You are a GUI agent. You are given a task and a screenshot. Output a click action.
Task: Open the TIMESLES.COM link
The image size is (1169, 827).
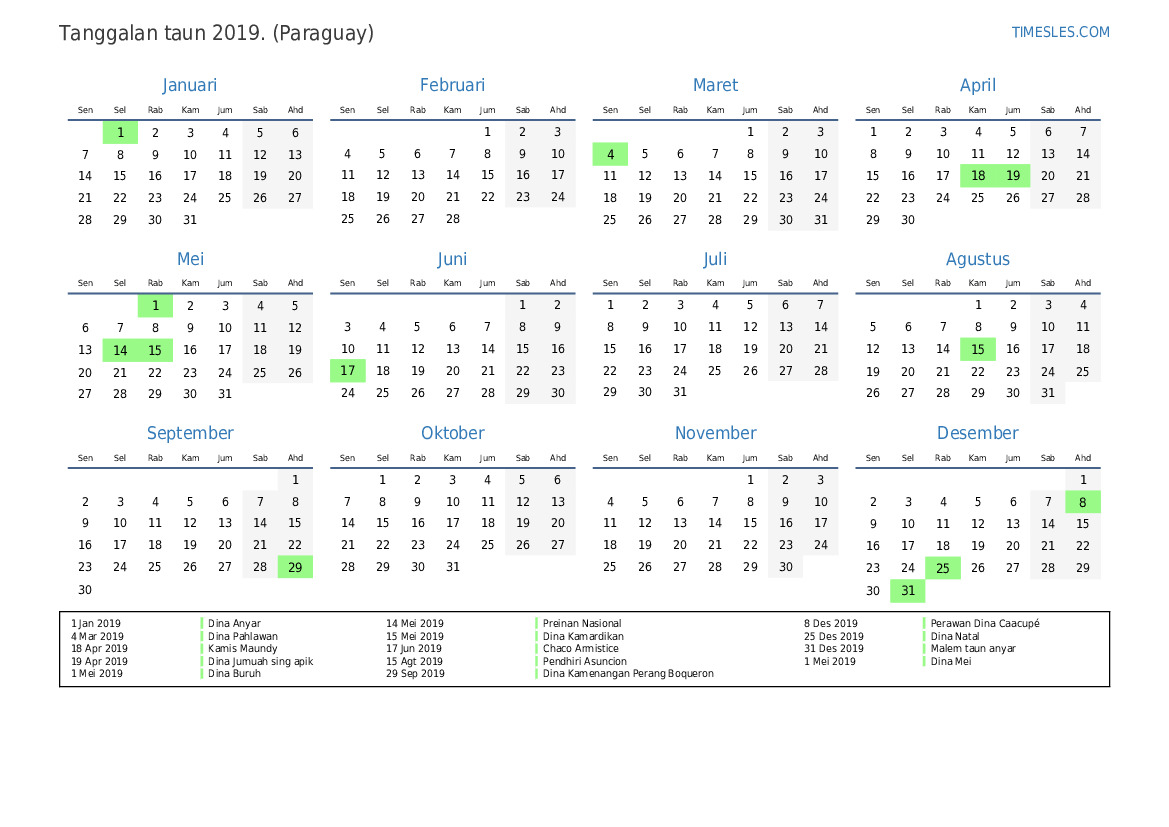pyautogui.click(x=1060, y=32)
